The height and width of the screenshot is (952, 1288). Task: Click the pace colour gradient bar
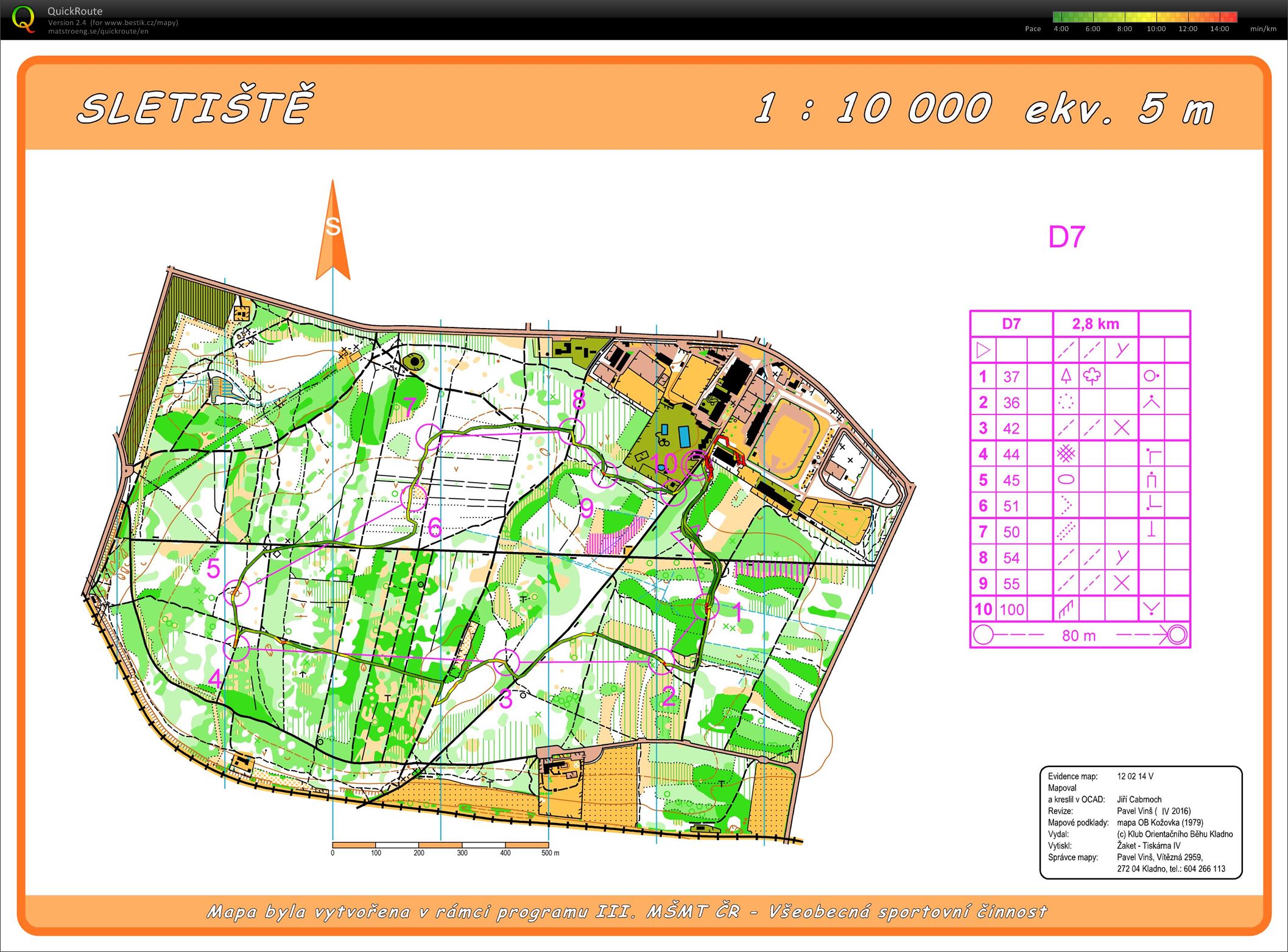pyautogui.click(x=1145, y=17)
